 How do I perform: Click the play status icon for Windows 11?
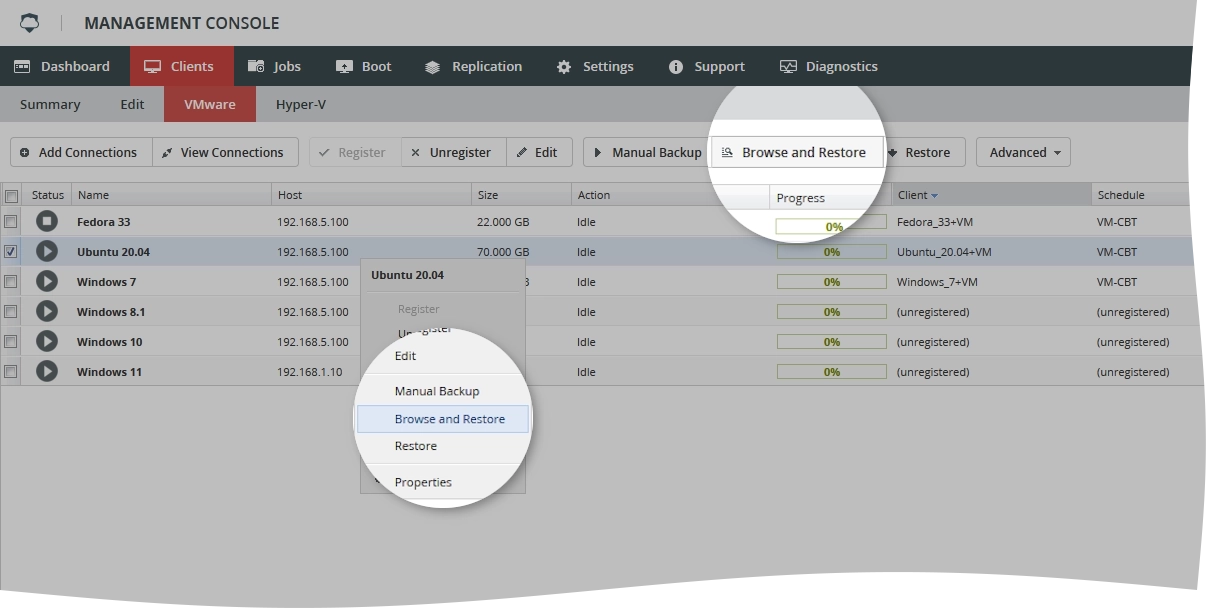coord(47,372)
